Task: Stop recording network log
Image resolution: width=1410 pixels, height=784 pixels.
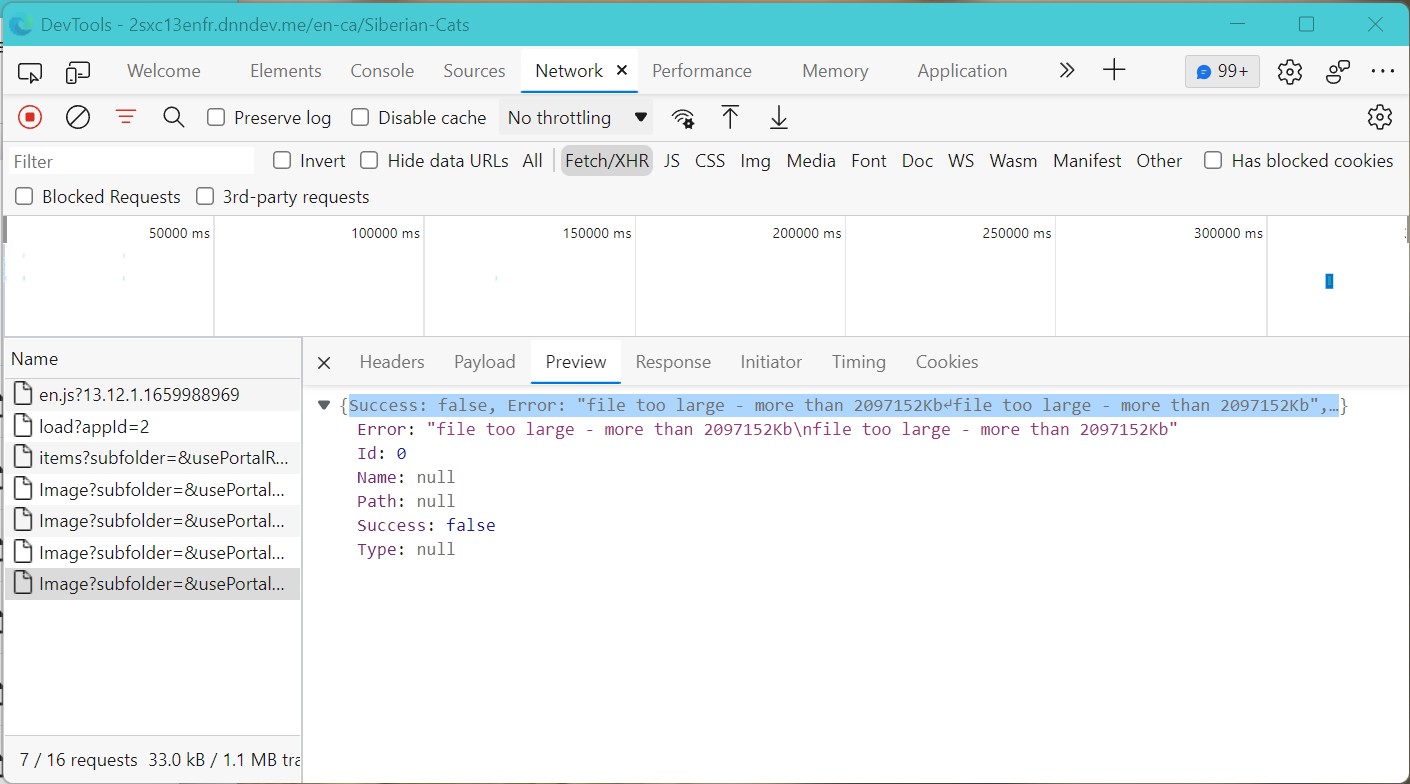Action: pos(30,117)
